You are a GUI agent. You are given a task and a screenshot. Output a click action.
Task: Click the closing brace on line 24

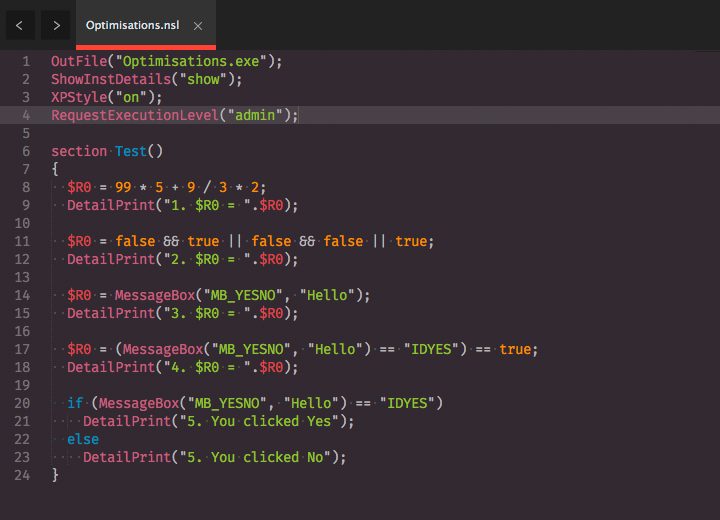point(55,475)
